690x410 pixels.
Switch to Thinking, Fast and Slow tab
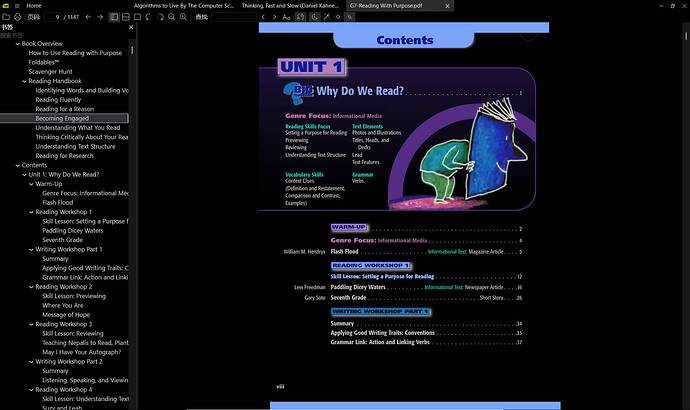pos(290,6)
